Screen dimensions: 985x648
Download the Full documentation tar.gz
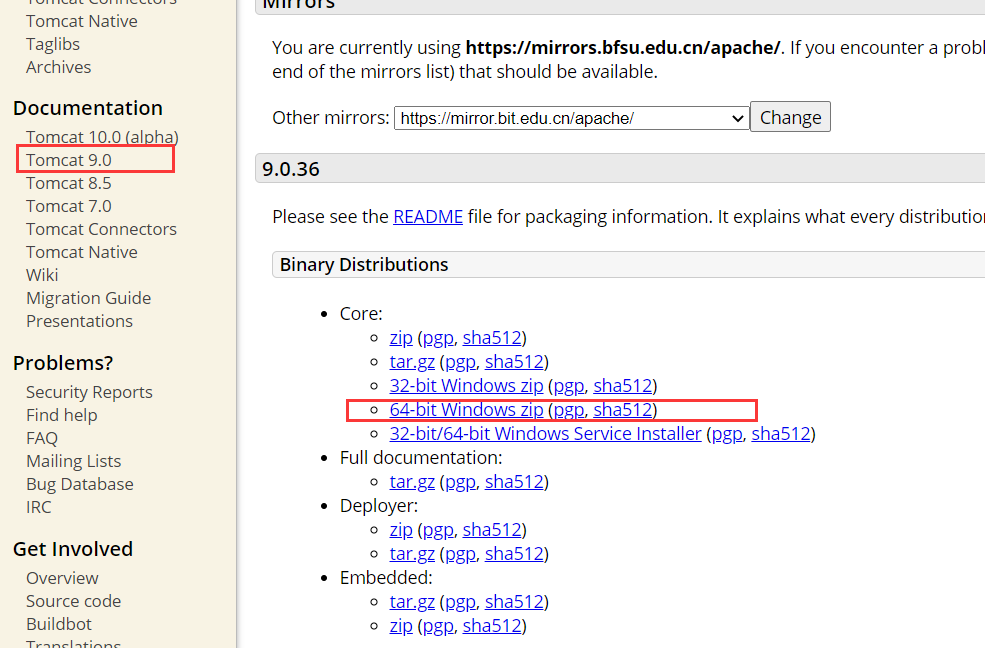[412, 482]
